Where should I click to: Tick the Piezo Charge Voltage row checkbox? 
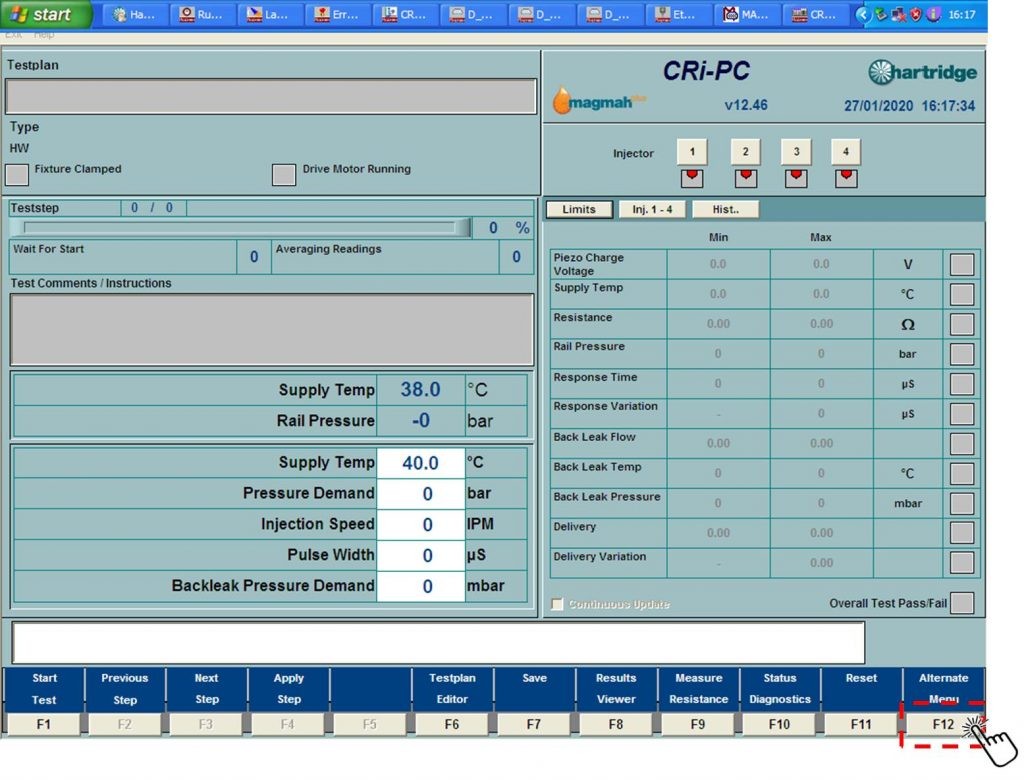tap(961, 265)
